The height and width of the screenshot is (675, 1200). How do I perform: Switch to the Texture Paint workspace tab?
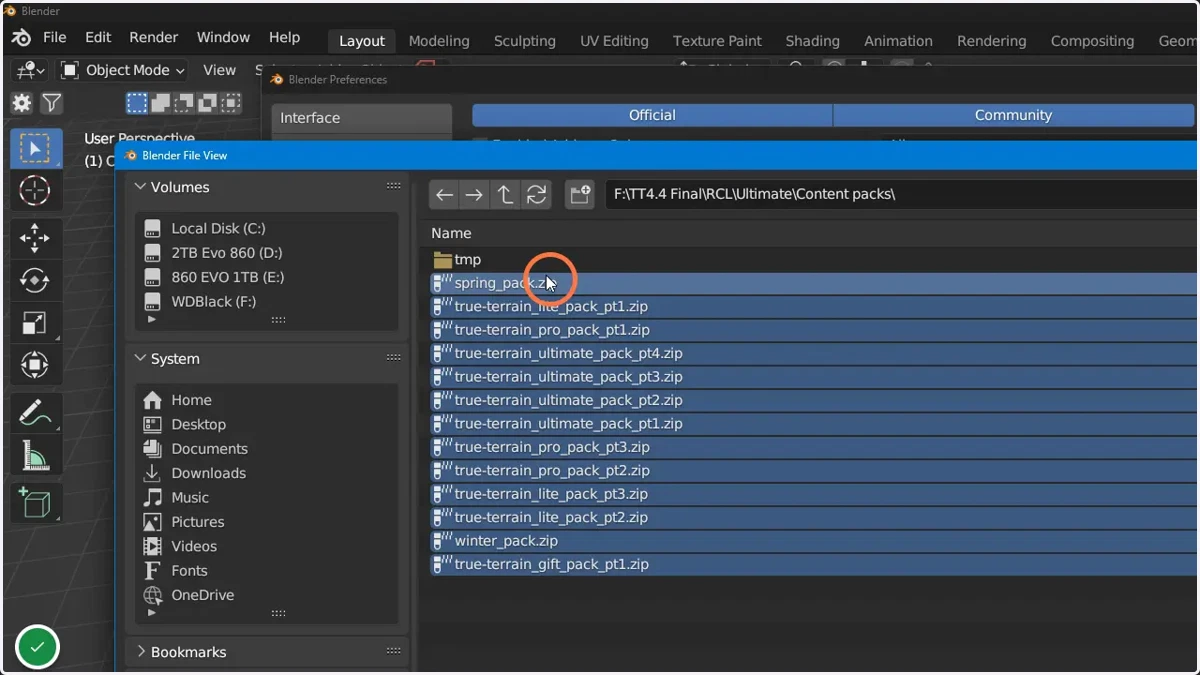point(717,41)
